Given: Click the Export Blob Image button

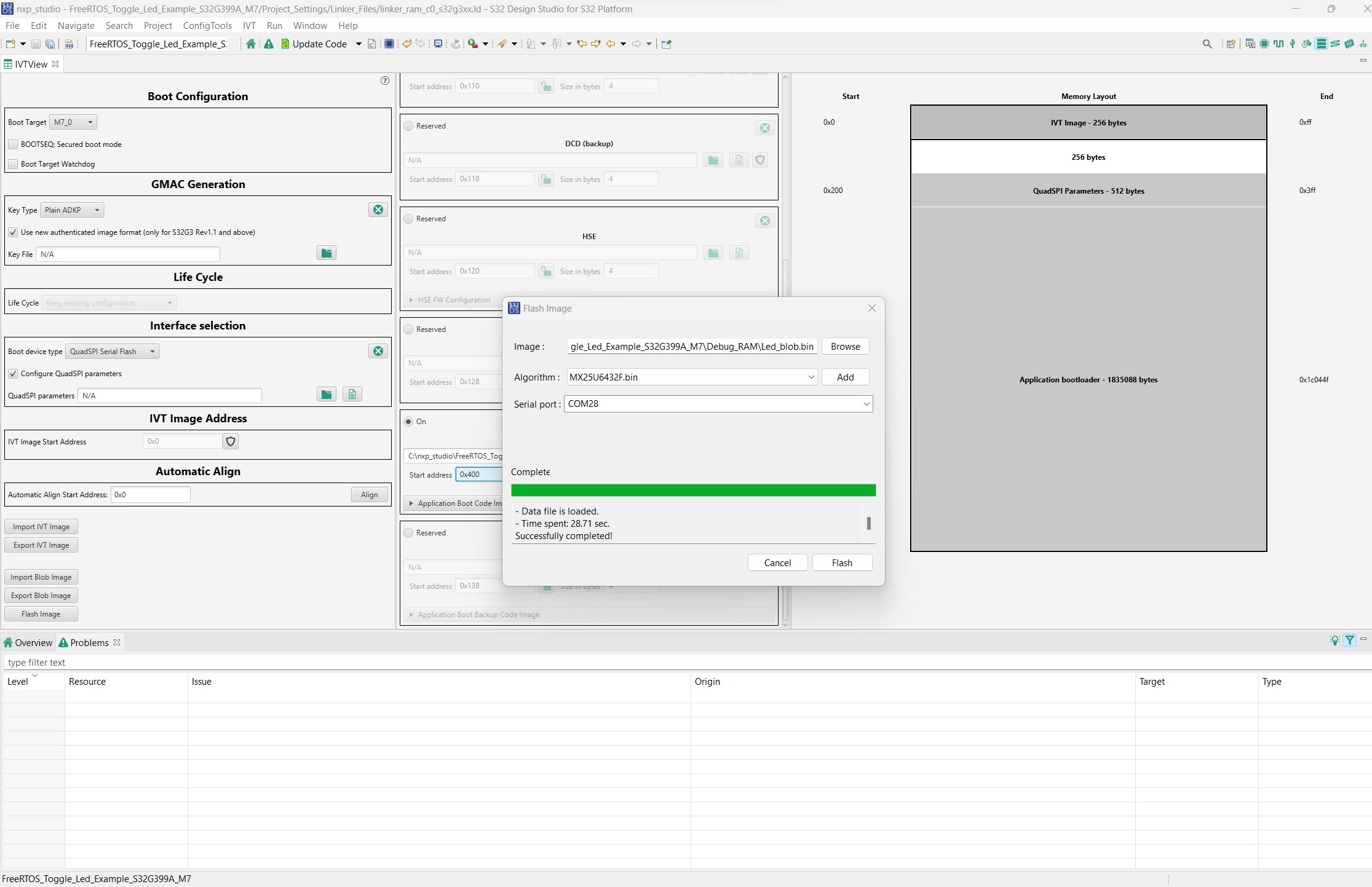Looking at the screenshot, I should point(41,596).
